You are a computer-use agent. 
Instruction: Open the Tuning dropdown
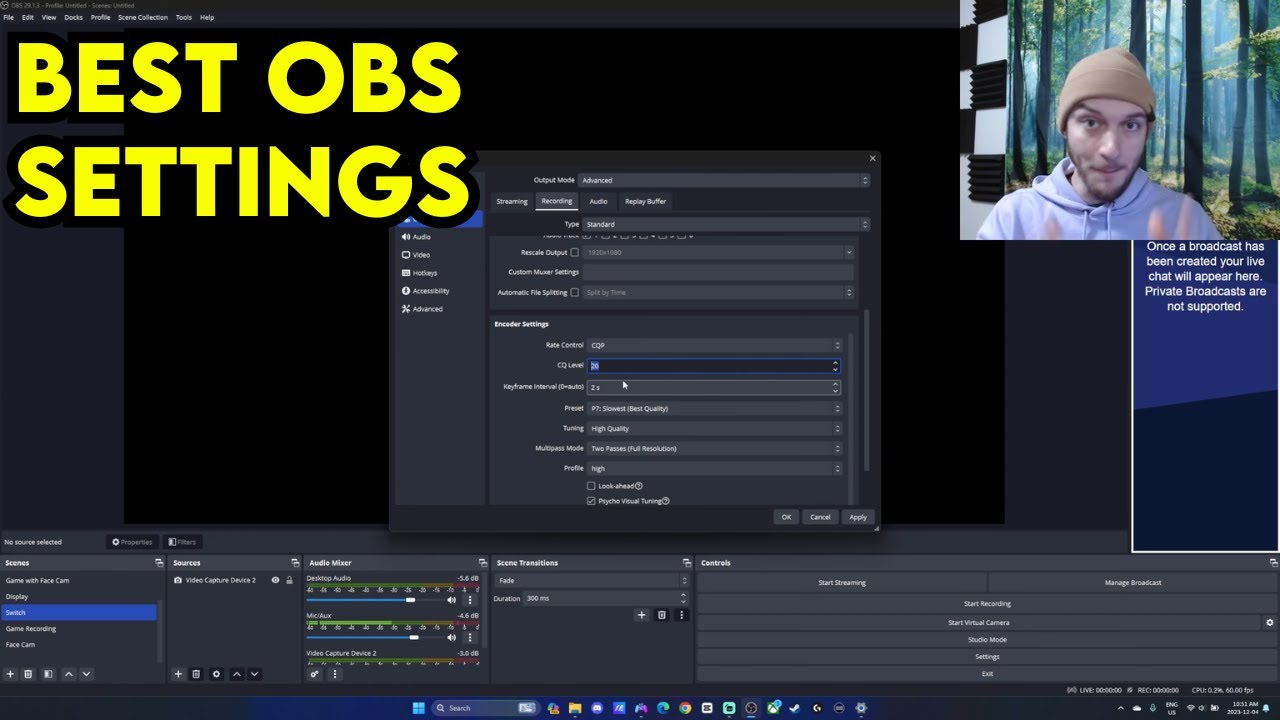(715, 428)
